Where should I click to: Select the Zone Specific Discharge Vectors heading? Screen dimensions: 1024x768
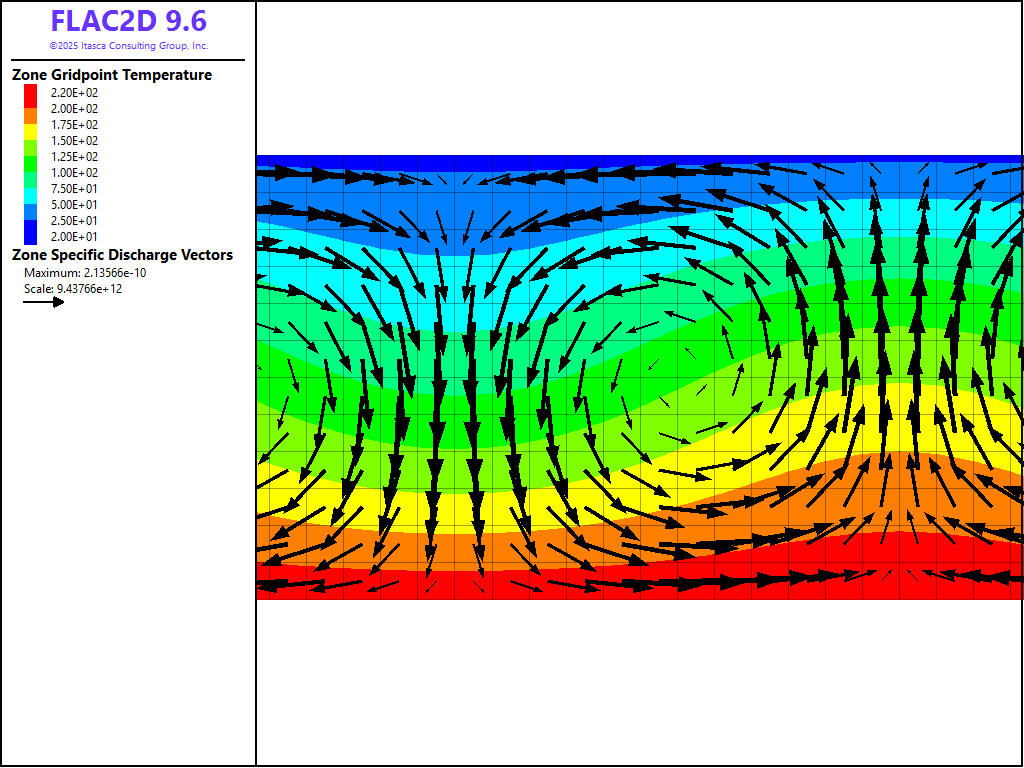coord(122,255)
